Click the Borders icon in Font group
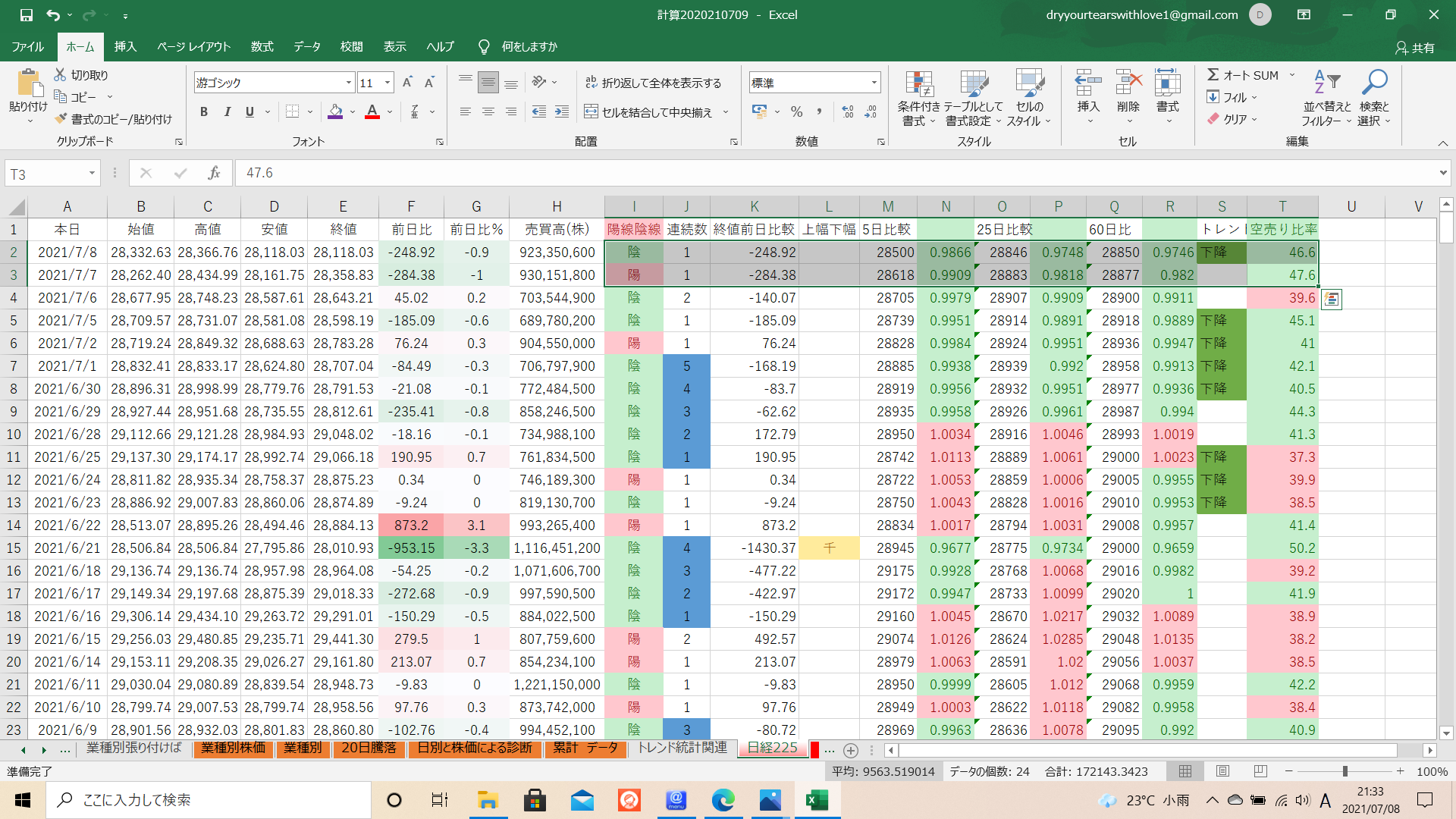 click(292, 112)
